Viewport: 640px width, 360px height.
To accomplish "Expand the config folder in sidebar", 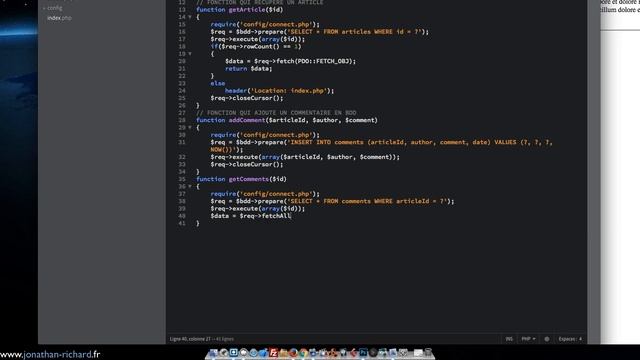I will tap(53, 8).
